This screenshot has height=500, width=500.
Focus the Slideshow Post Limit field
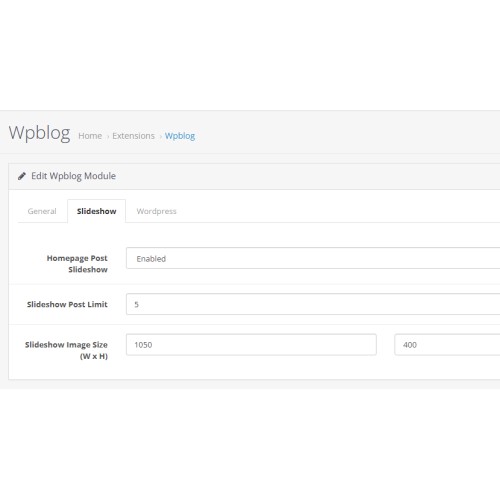tap(313, 304)
